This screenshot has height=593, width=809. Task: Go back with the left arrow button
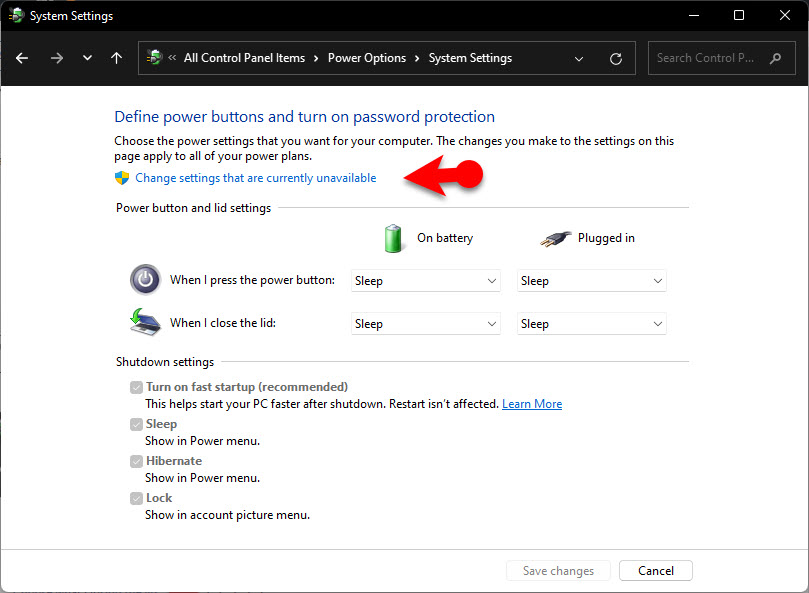click(x=22, y=58)
